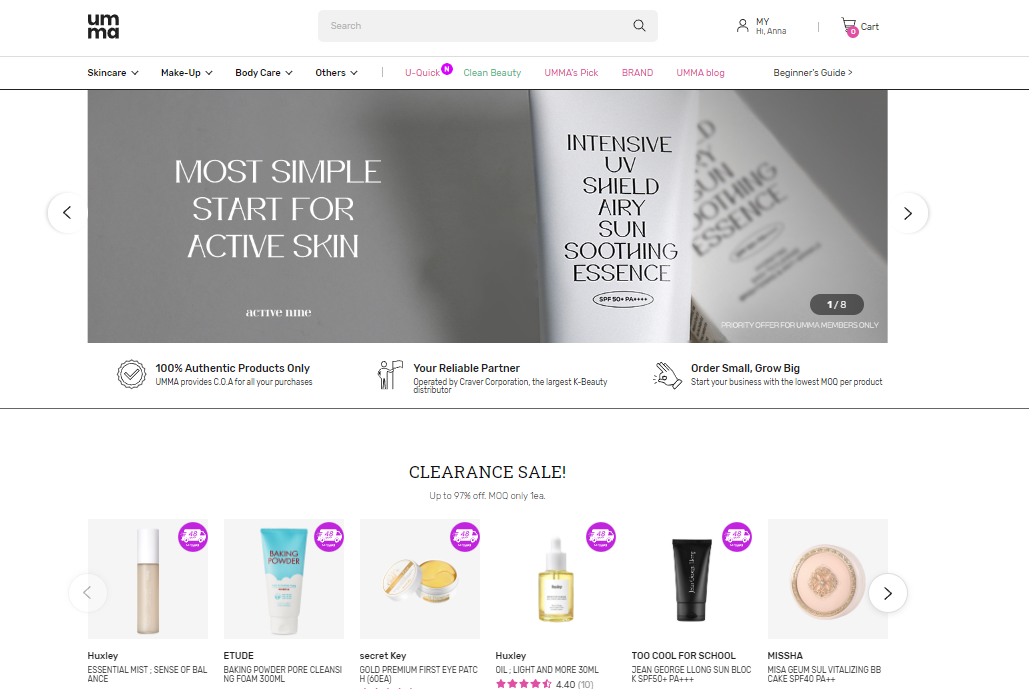Expand the Skincare dropdown menu

pyautogui.click(x=113, y=73)
